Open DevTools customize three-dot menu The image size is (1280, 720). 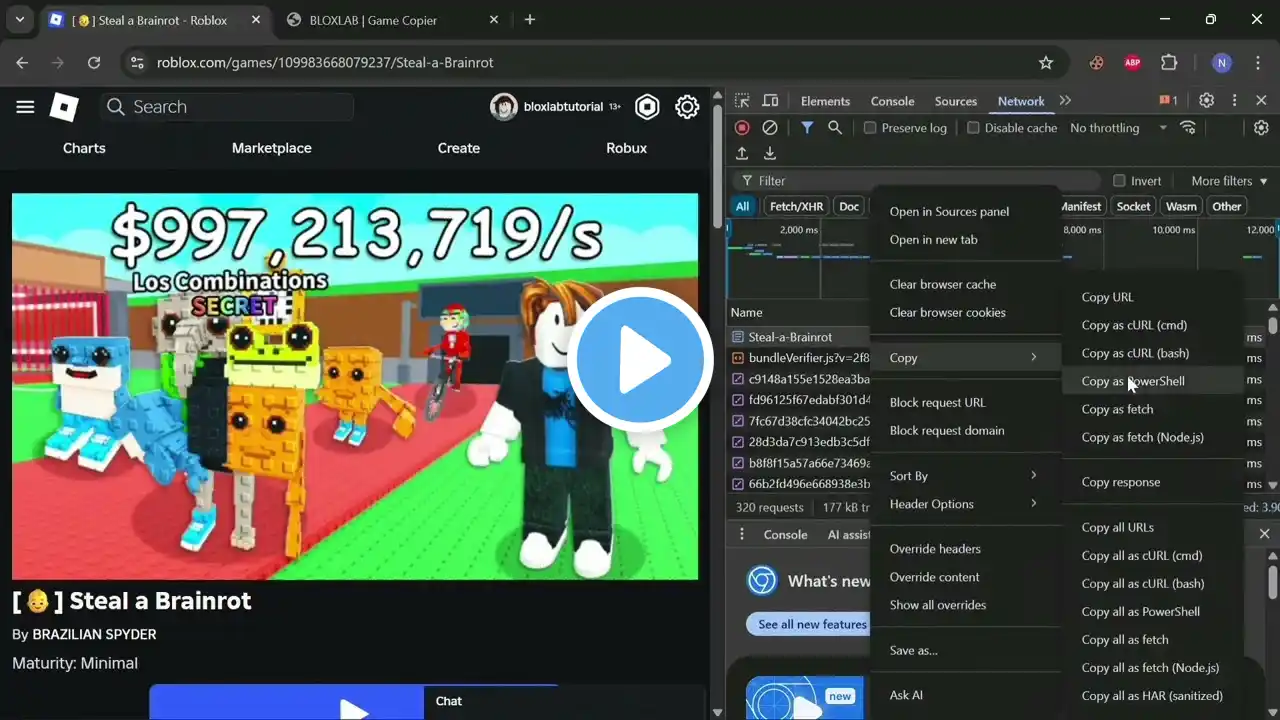[x=1235, y=101]
